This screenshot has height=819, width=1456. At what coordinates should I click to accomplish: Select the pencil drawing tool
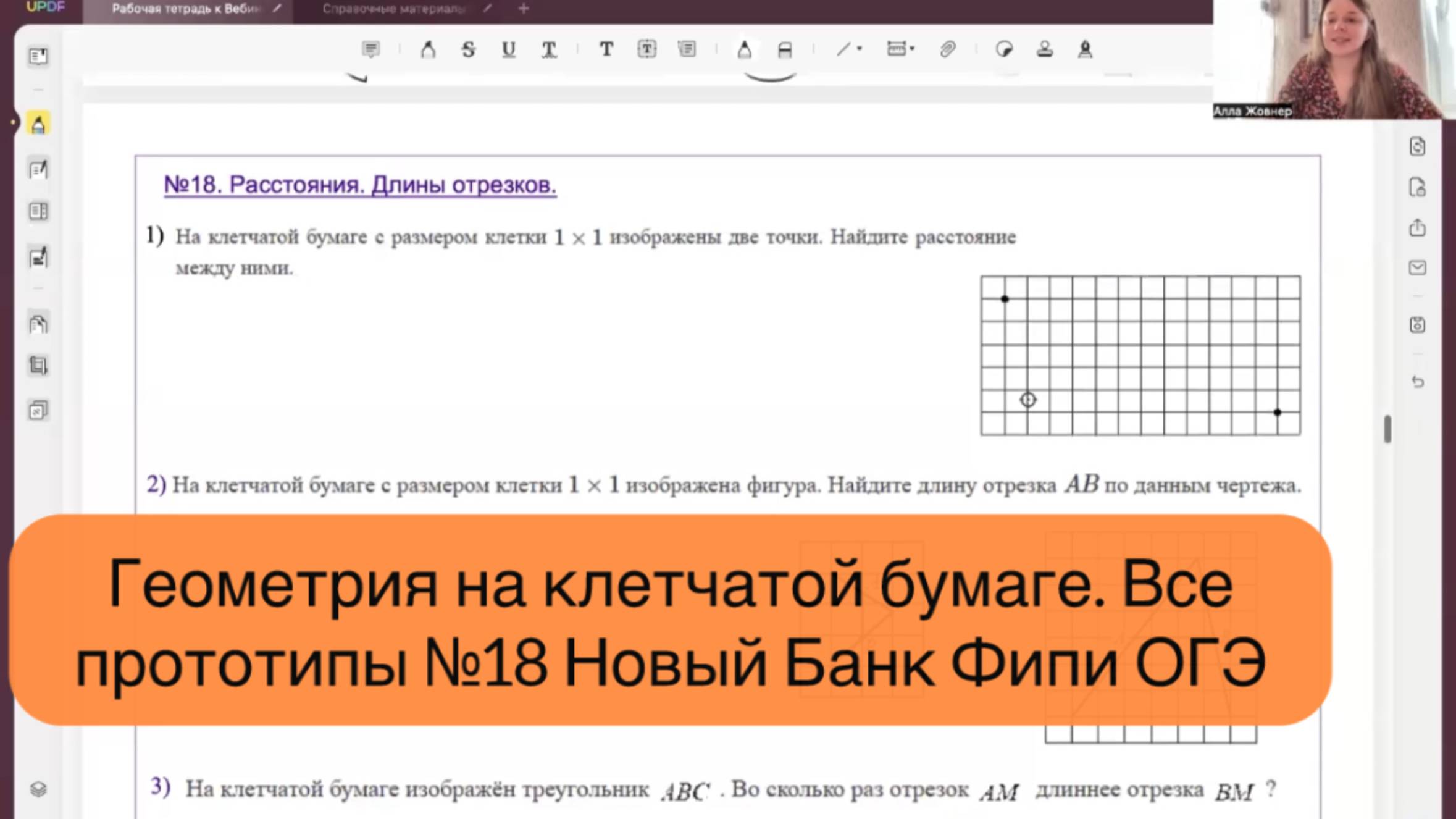[744, 49]
